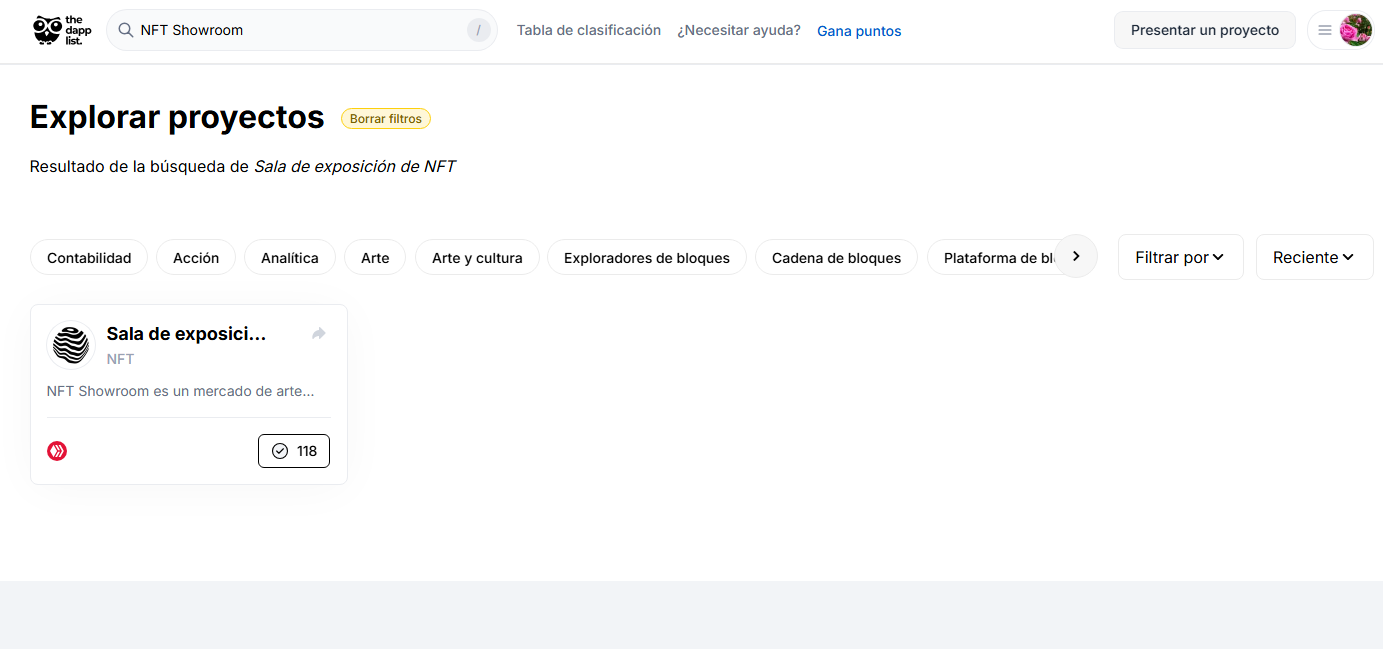Share the project via arrow icon
Viewport: 1383px width, 649px height.
click(319, 334)
